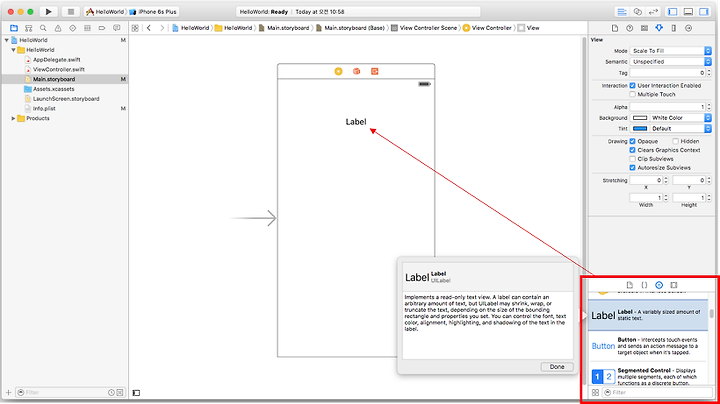Open the Connections inspector
The width and height of the screenshot is (720, 404).
pos(688,28)
